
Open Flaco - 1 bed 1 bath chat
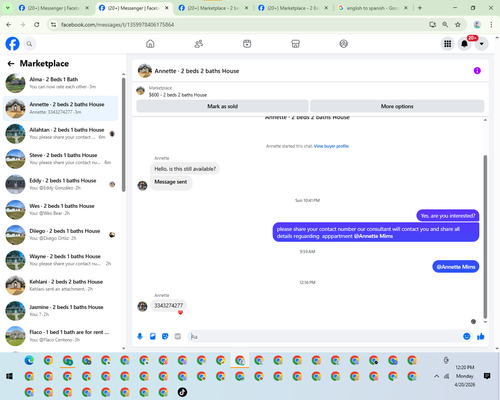[60, 336]
